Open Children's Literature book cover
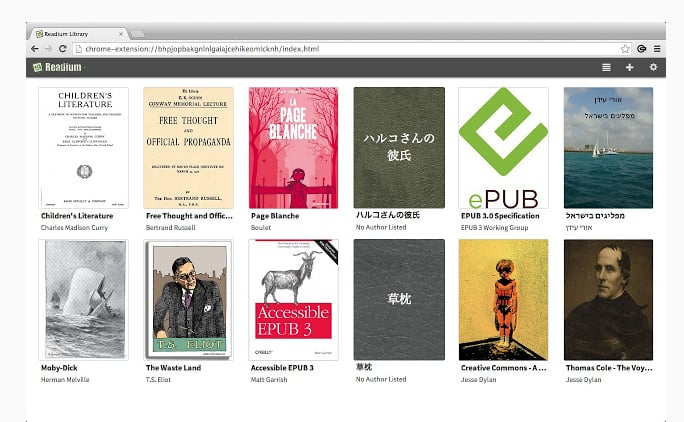The image size is (684, 422). click(x=83, y=148)
